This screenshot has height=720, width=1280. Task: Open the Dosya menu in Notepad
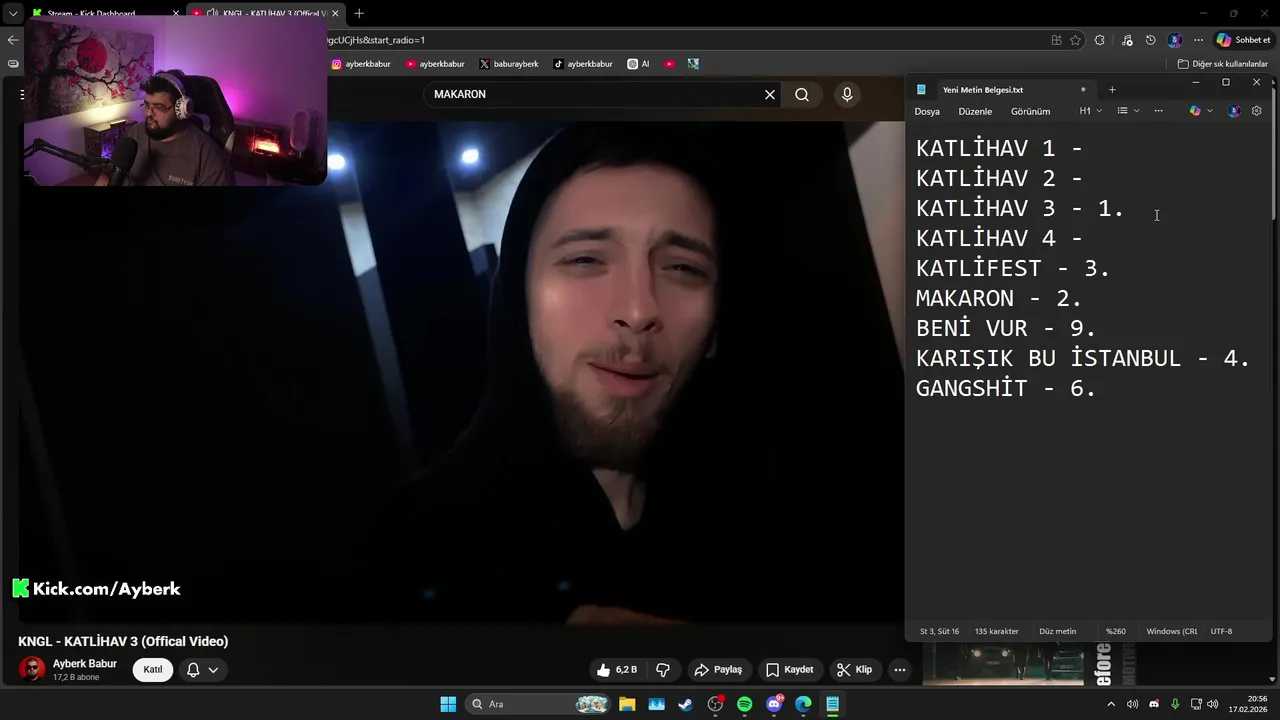(x=927, y=111)
